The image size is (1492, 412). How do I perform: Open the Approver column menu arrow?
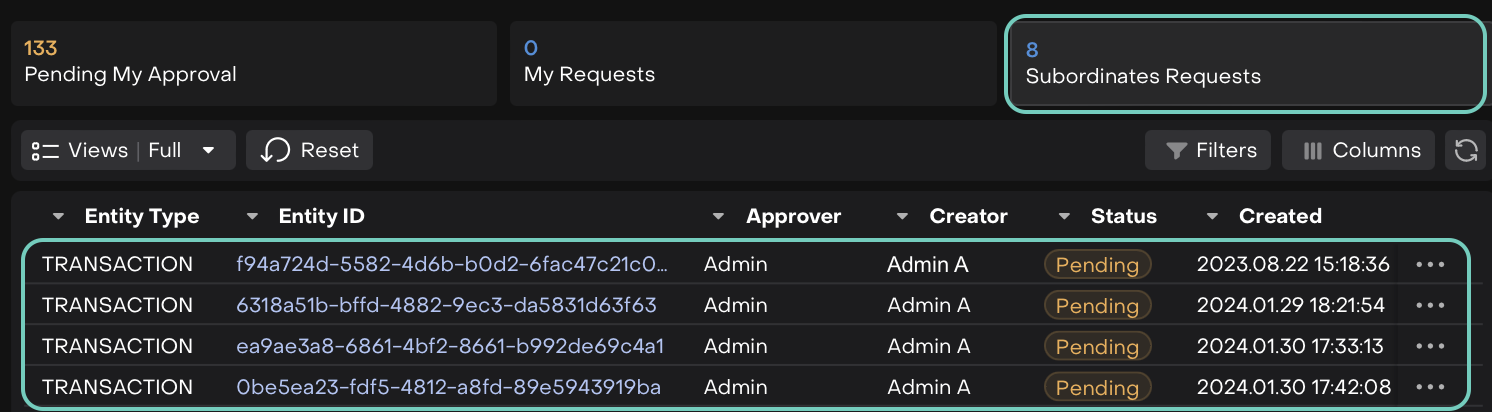[x=719, y=217]
